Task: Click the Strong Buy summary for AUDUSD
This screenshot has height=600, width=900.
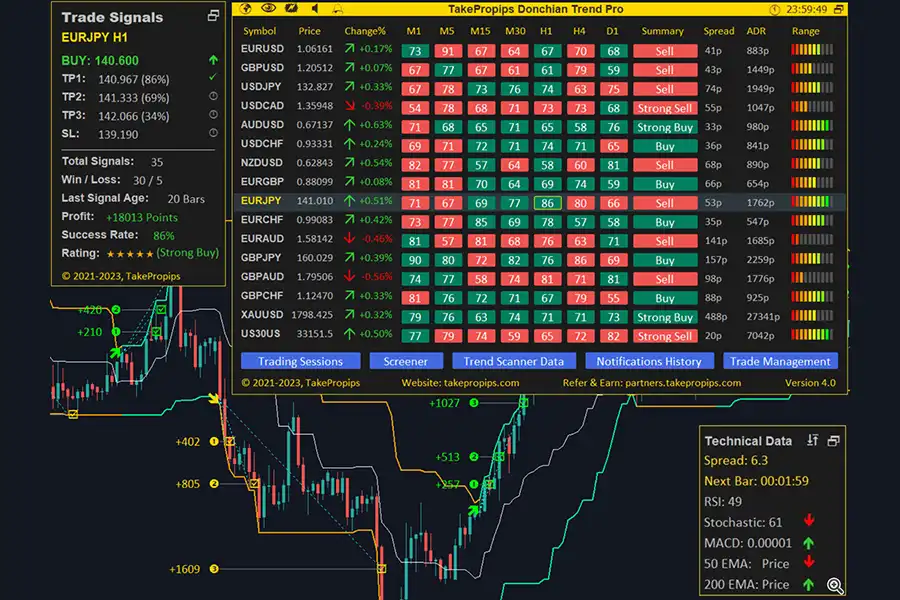Action: click(665, 127)
